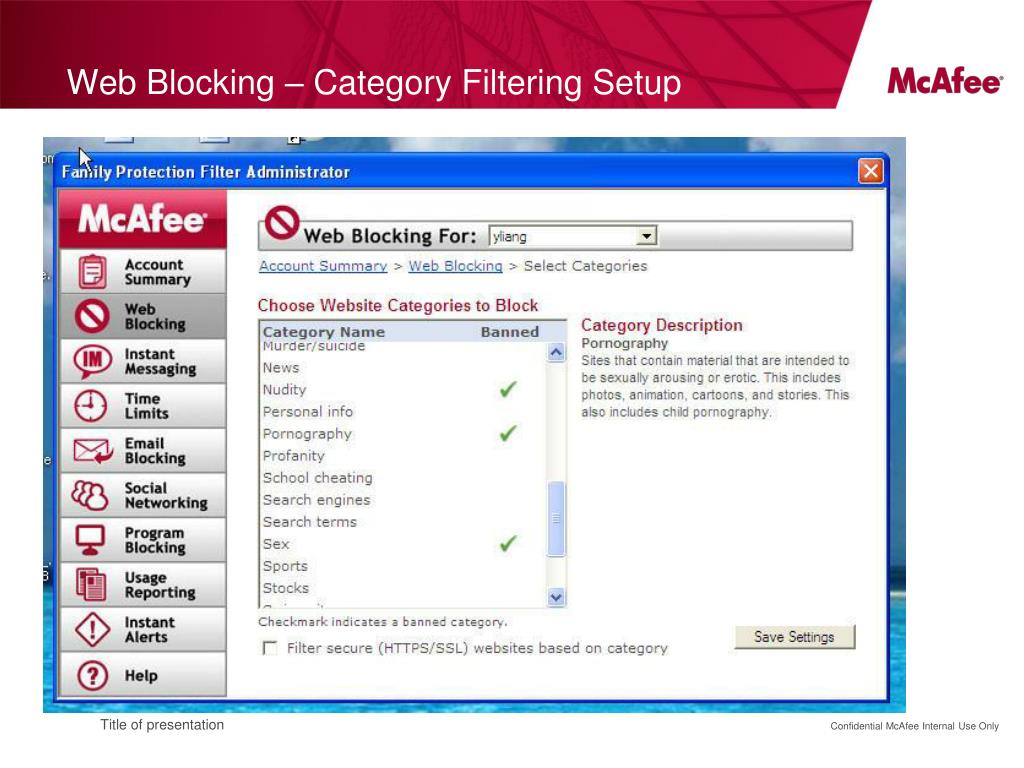This screenshot has height=768, width=1024.
Task: Select the Nudity category name
Action: pyautogui.click(x=284, y=390)
